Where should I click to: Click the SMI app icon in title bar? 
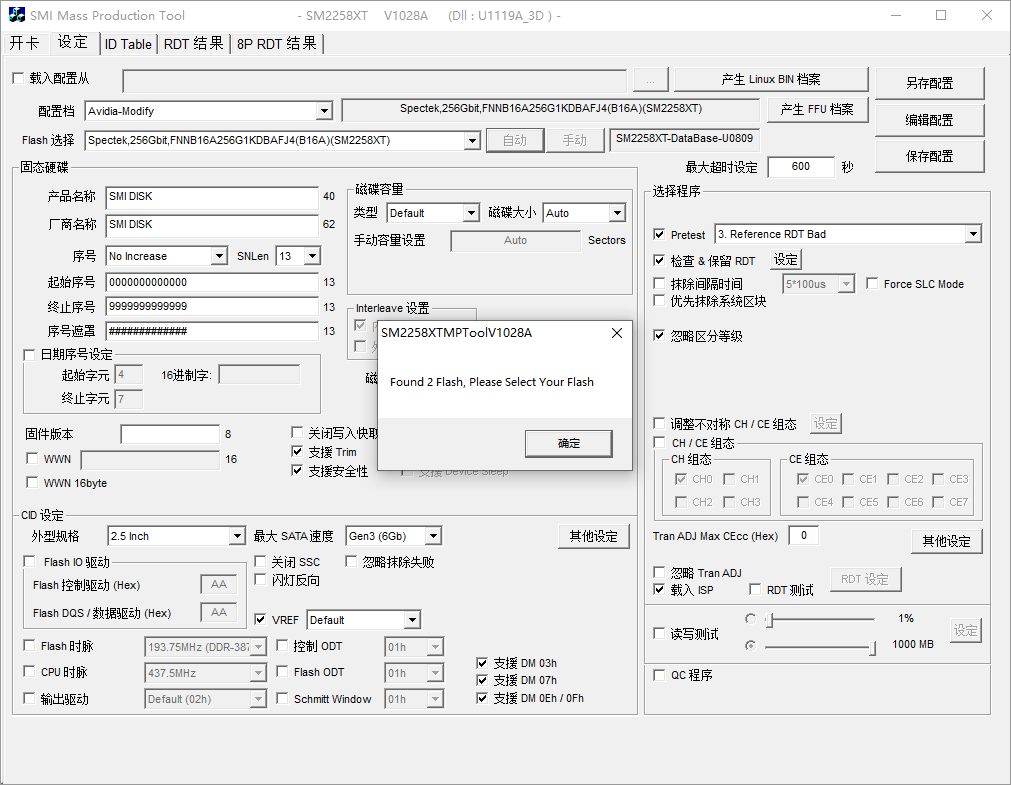click(x=17, y=16)
